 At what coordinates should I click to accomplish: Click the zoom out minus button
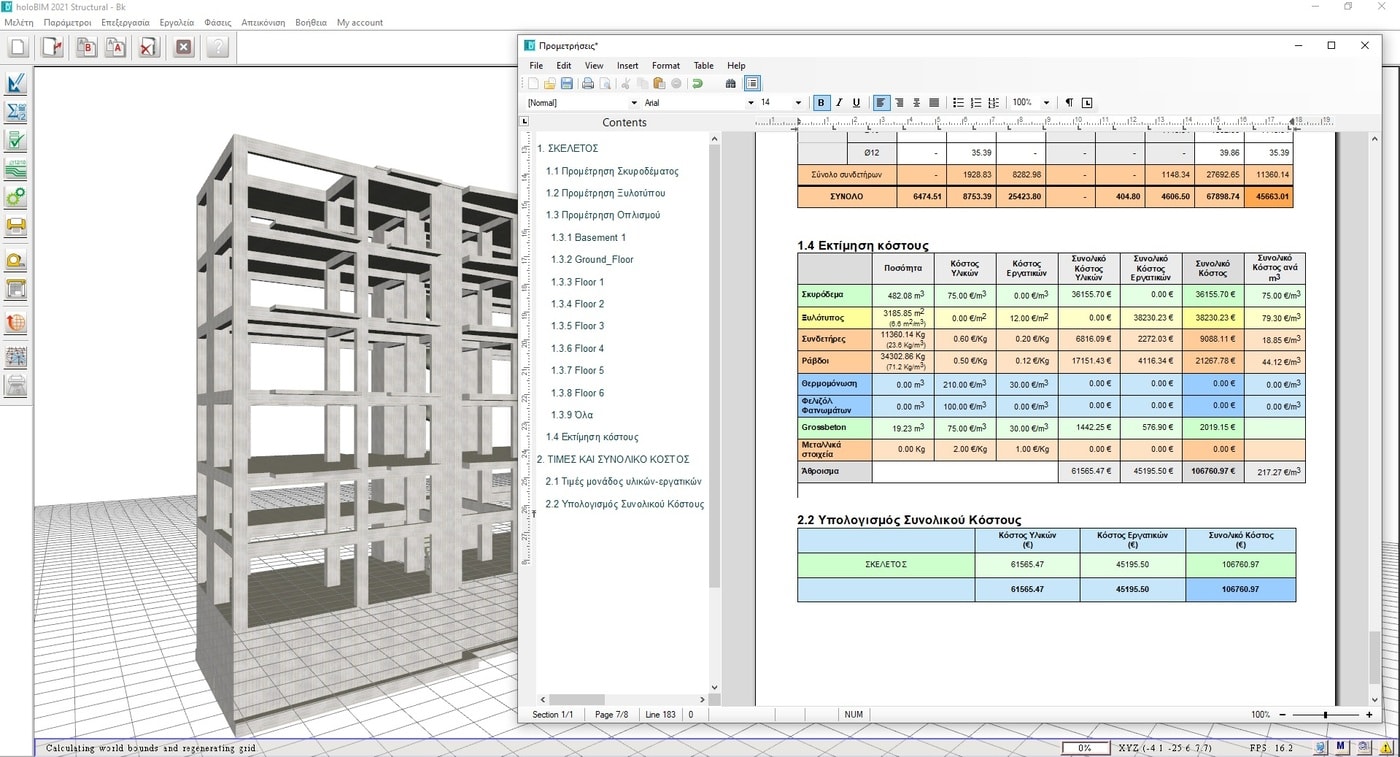pyautogui.click(x=1282, y=715)
